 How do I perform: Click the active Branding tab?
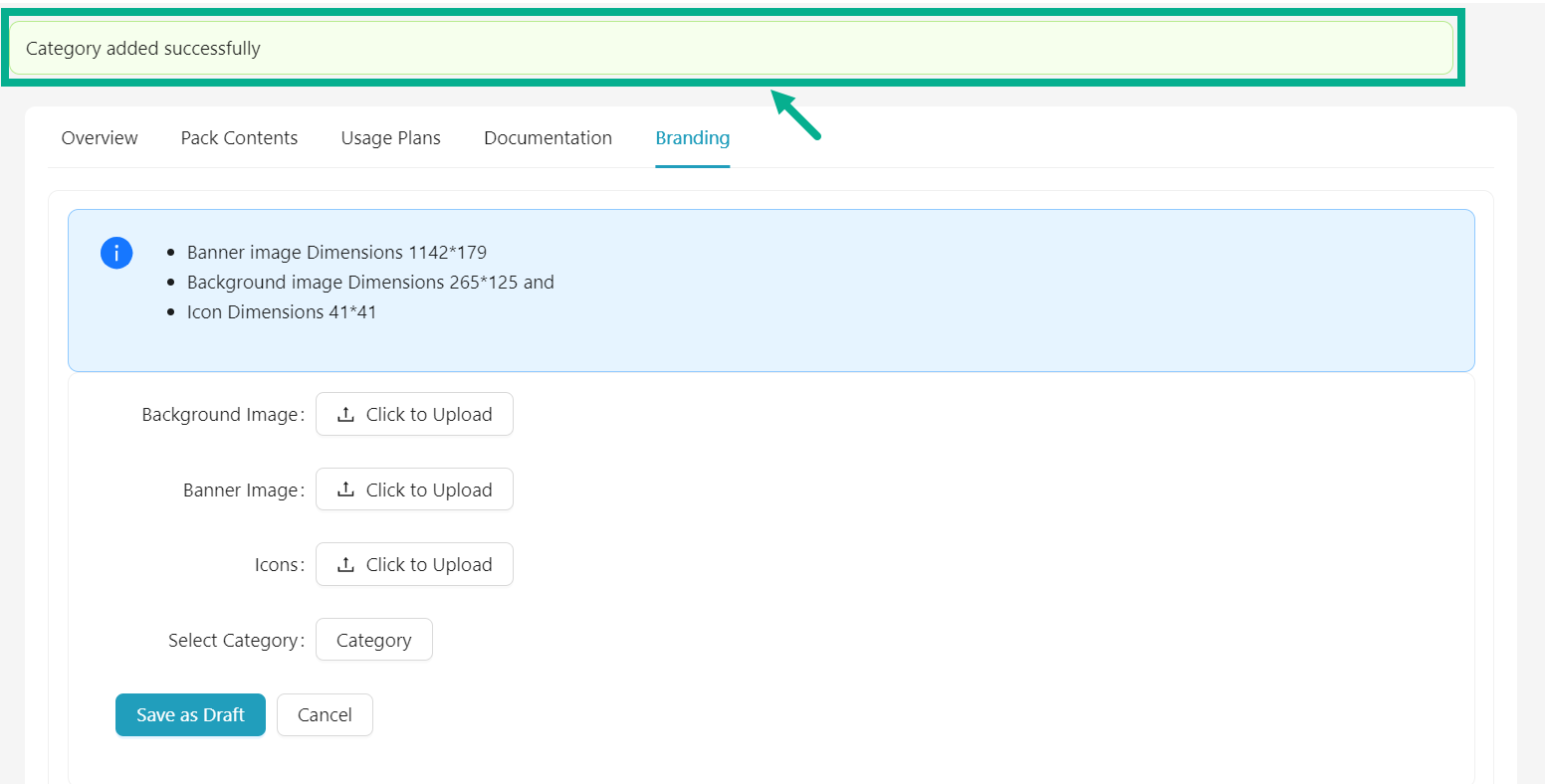692,138
